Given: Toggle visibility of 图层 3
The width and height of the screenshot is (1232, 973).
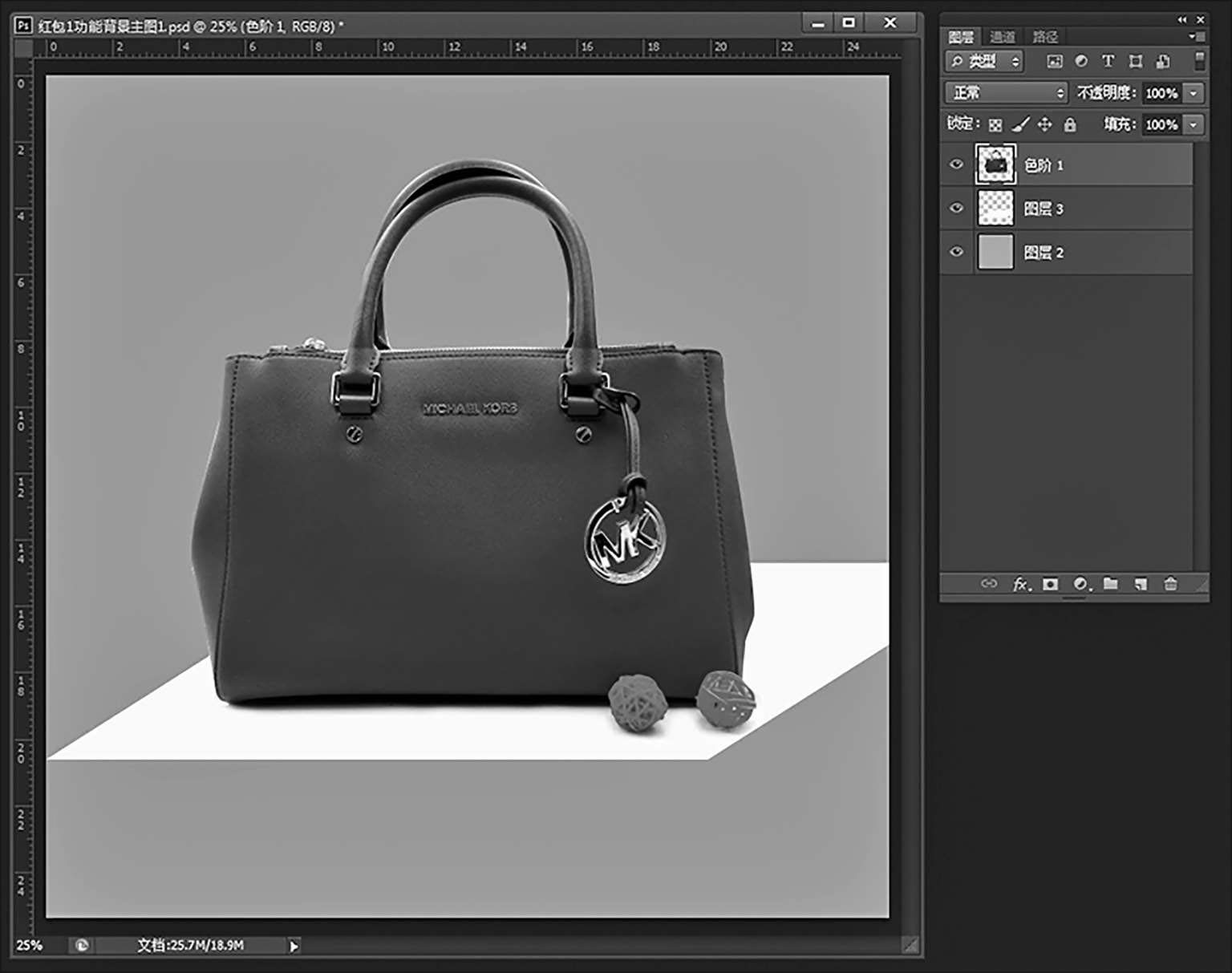Looking at the screenshot, I should pyautogui.click(x=956, y=209).
